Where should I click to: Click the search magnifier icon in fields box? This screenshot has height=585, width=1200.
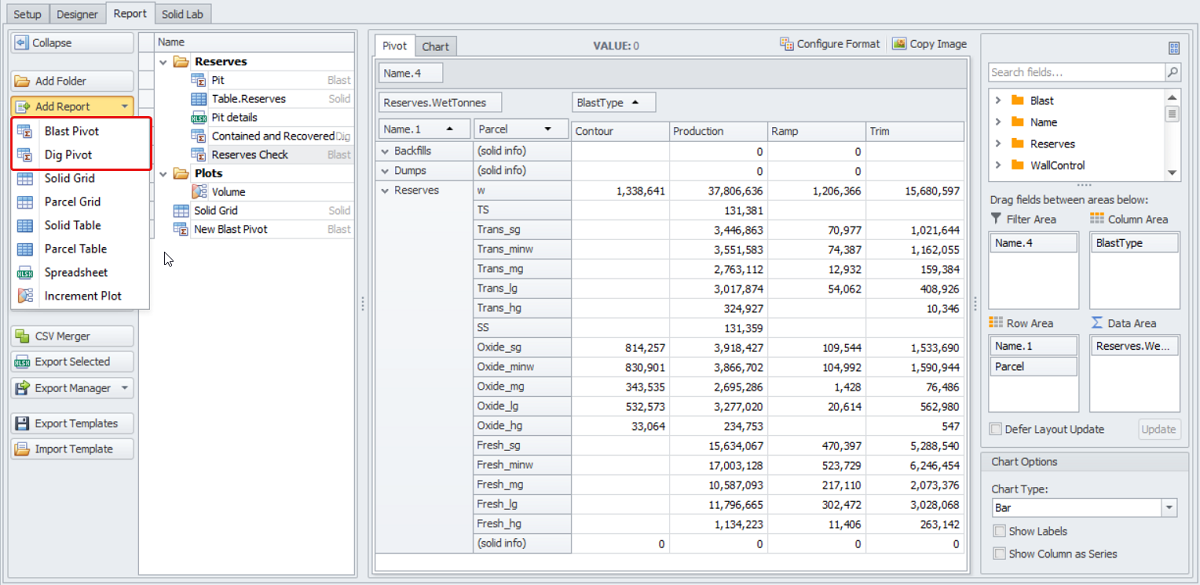[x=1172, y=73]
